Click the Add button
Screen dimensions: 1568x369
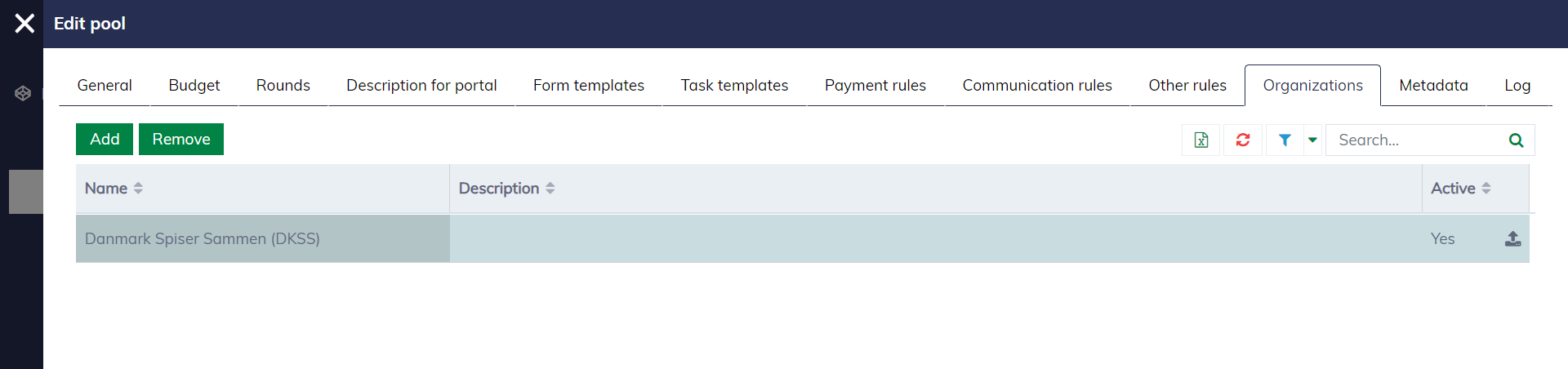pos(105,140)
